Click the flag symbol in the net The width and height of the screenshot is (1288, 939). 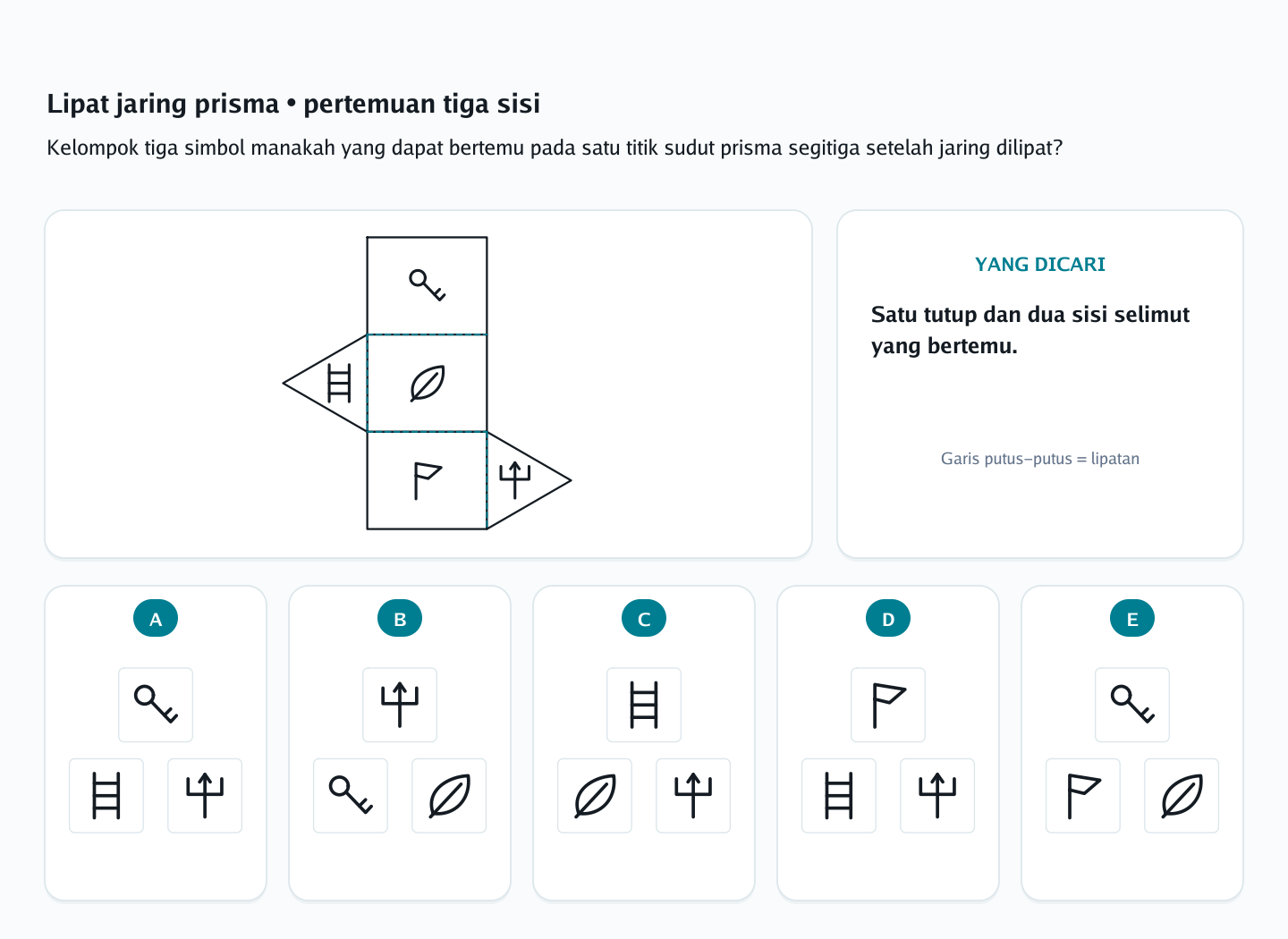coord(428,481)
